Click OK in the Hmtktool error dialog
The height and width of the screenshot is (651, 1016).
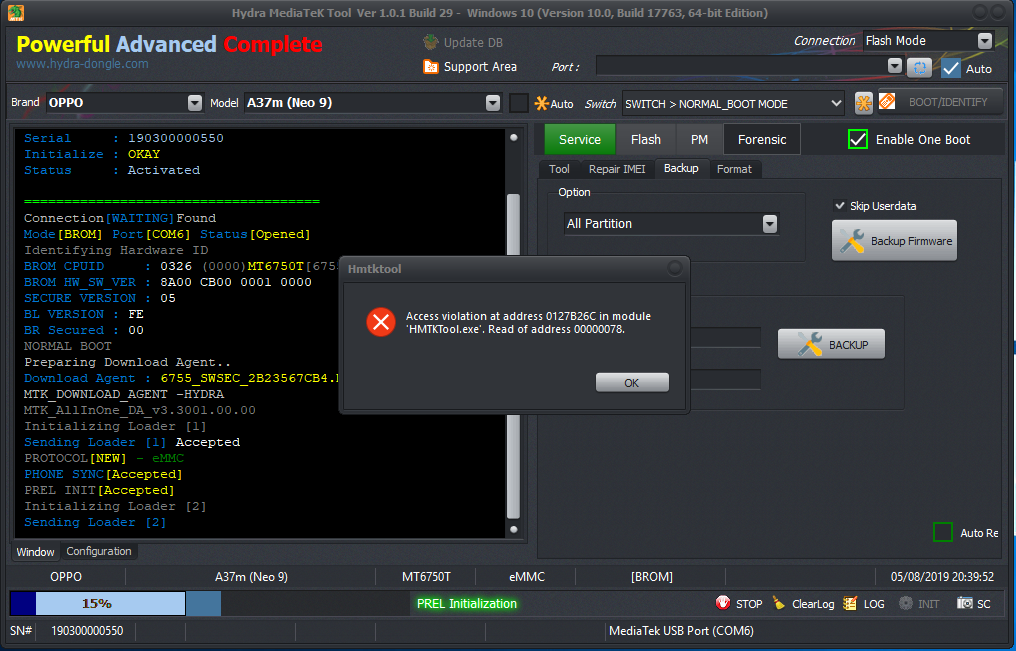click(x=632, y=383)
